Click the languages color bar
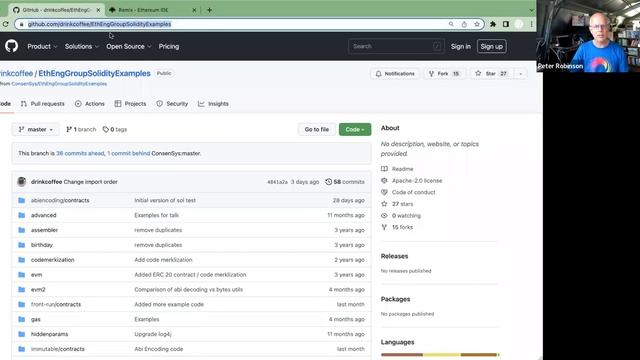 [x=440, y=355]
